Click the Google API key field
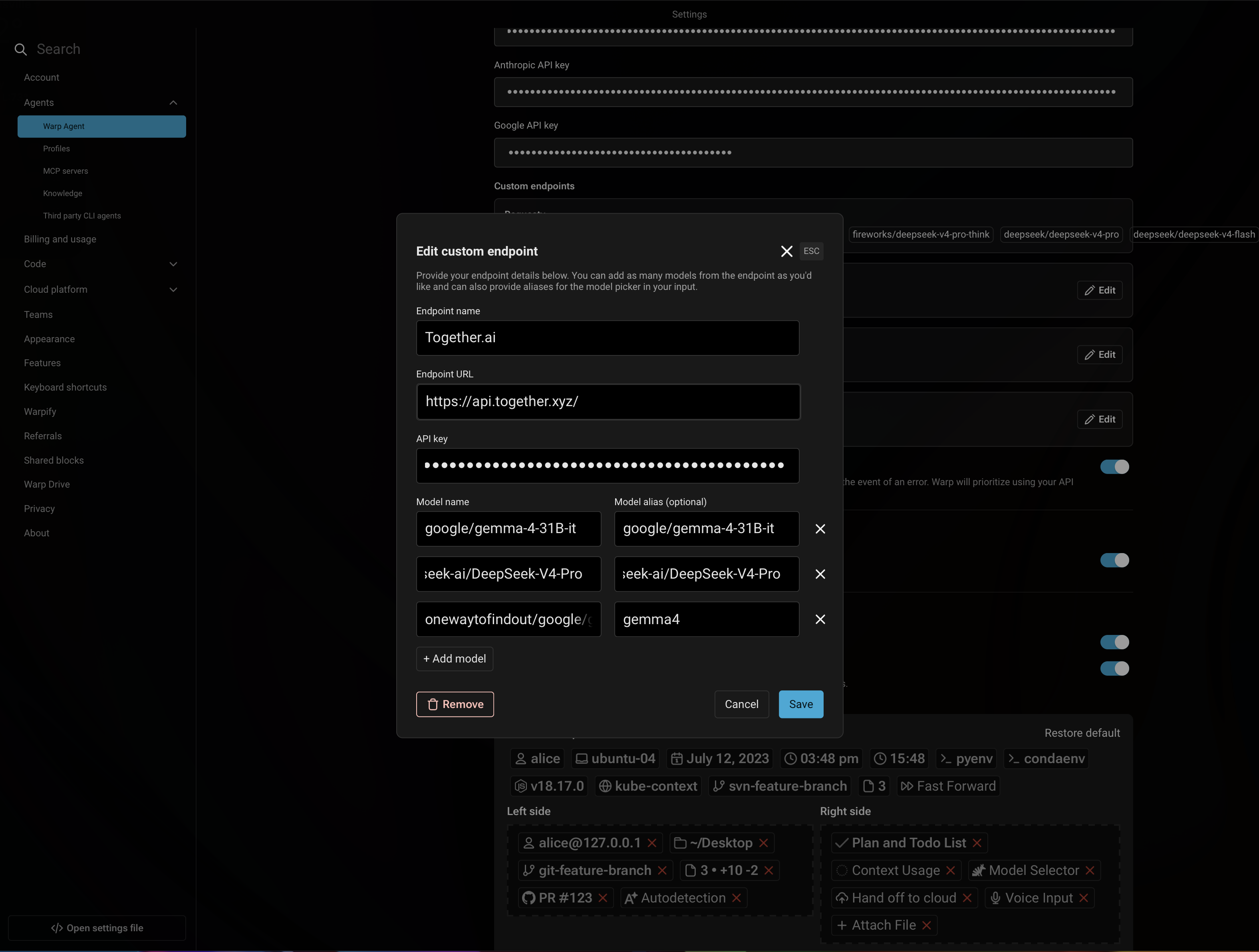 (x=813, y=153)
